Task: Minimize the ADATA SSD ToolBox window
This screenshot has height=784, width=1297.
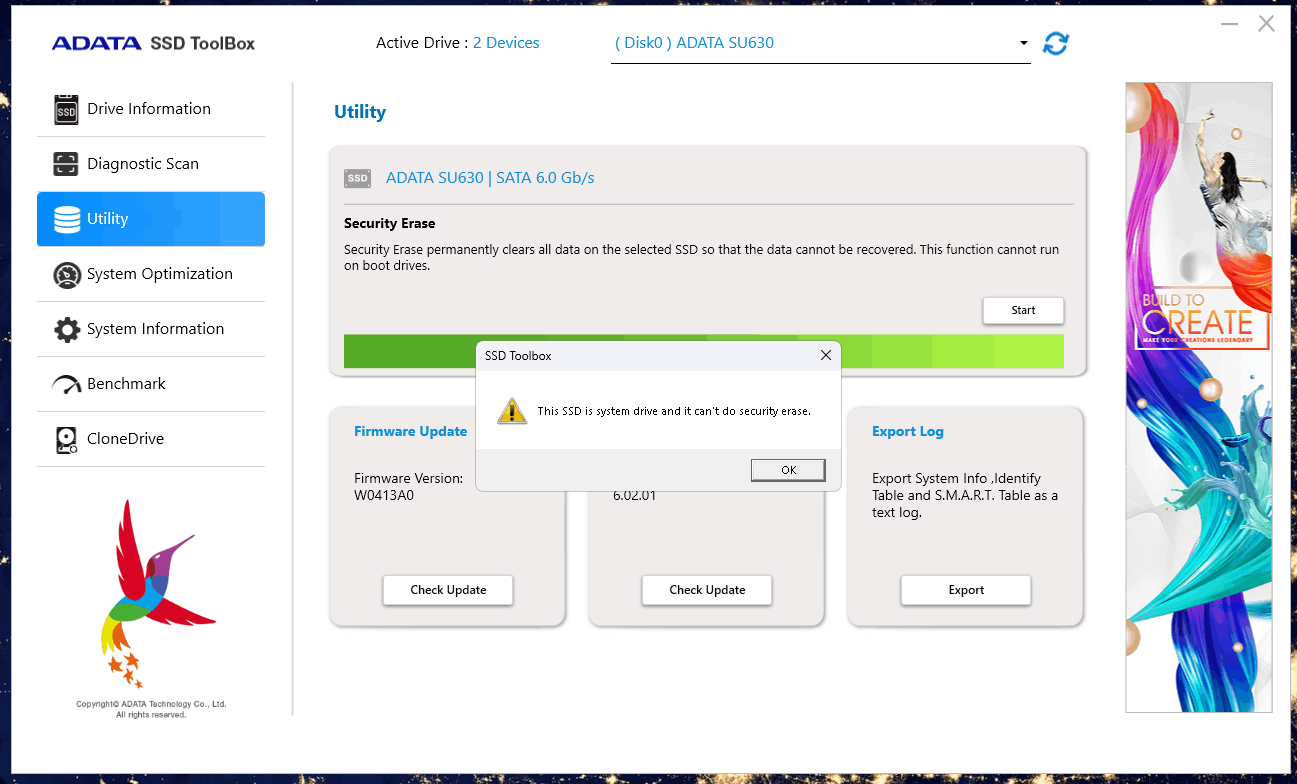Action: tap(1229, 24)
